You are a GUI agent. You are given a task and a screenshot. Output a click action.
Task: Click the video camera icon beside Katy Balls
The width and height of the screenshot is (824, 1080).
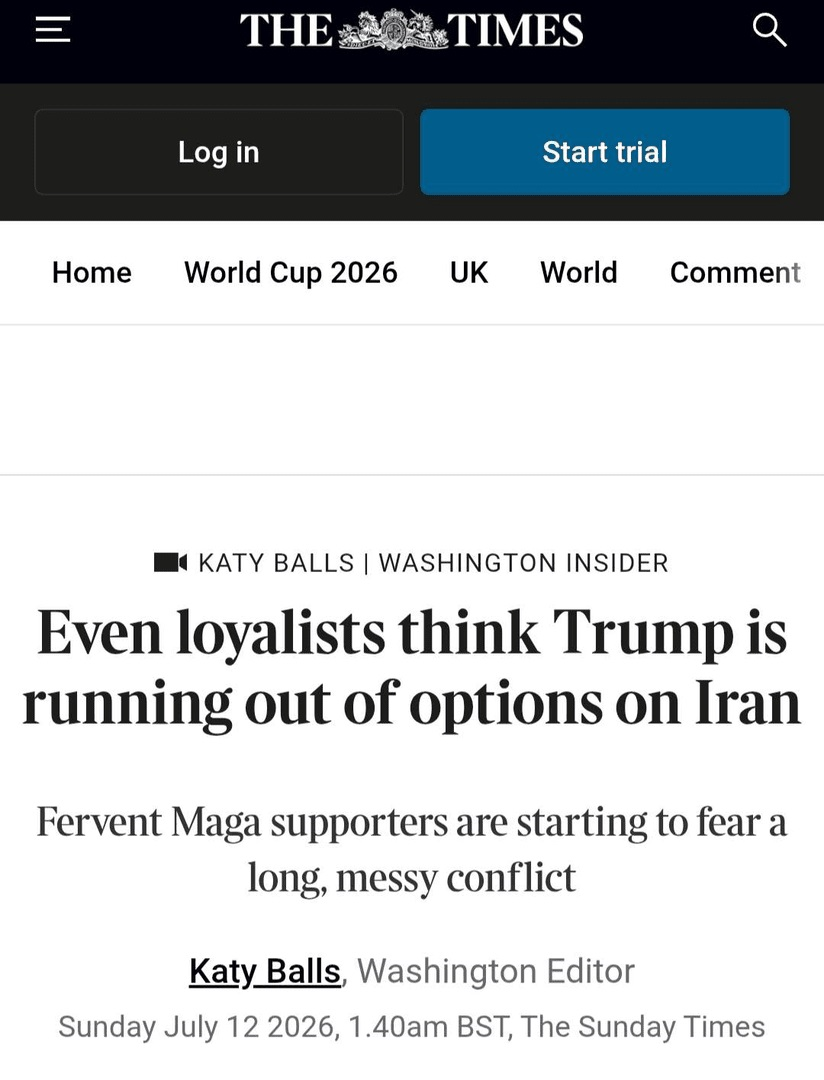[170, 563]
